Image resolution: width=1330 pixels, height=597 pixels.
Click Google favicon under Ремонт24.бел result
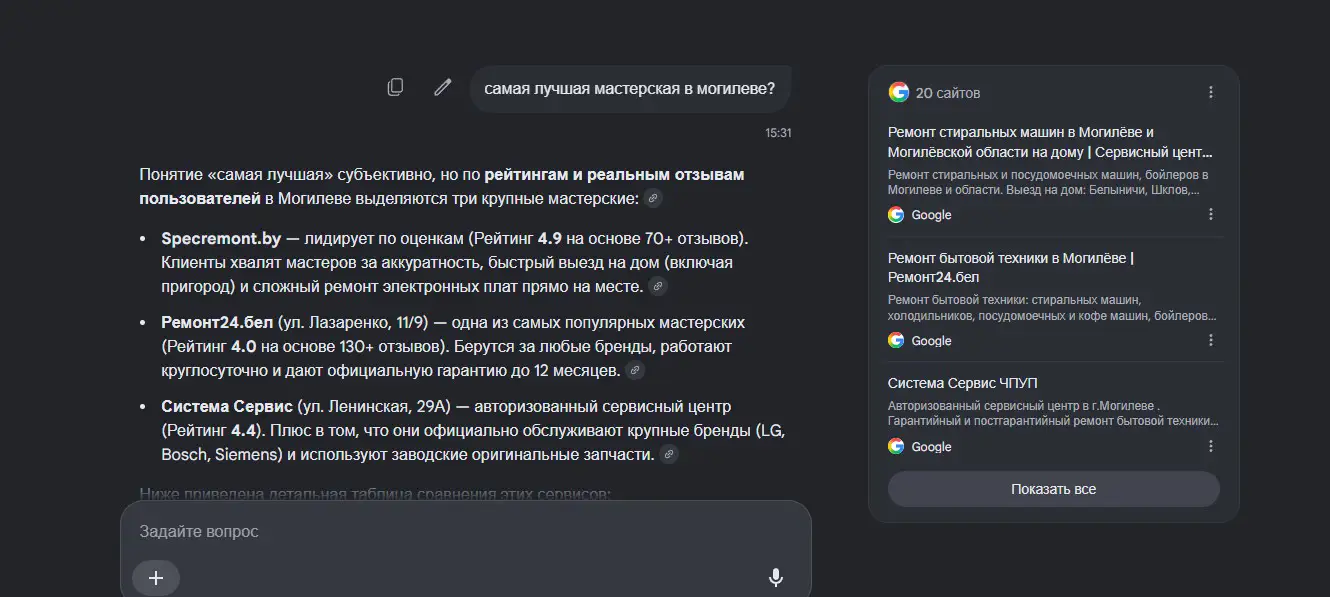(x=896, y=340)
